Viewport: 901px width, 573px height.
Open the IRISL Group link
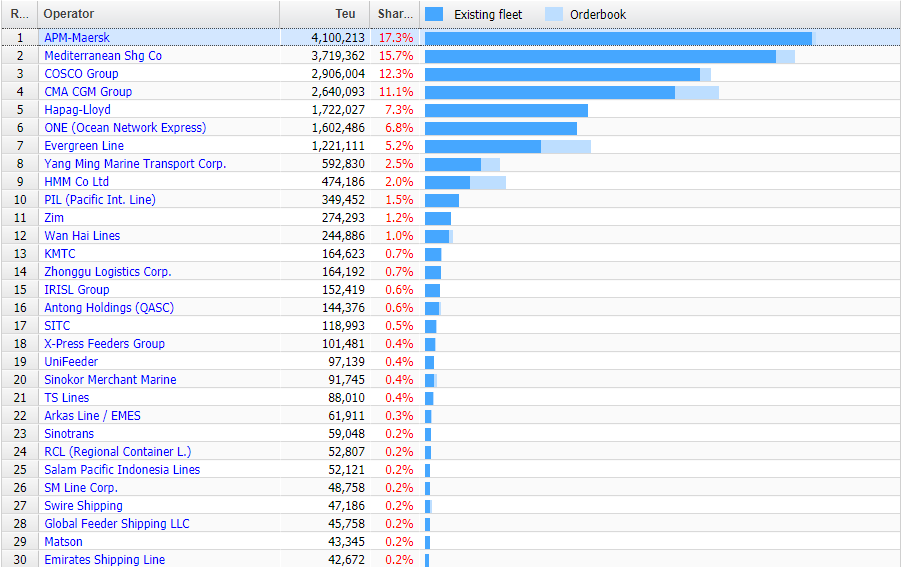pyautogui.click(x=76, y=290)
